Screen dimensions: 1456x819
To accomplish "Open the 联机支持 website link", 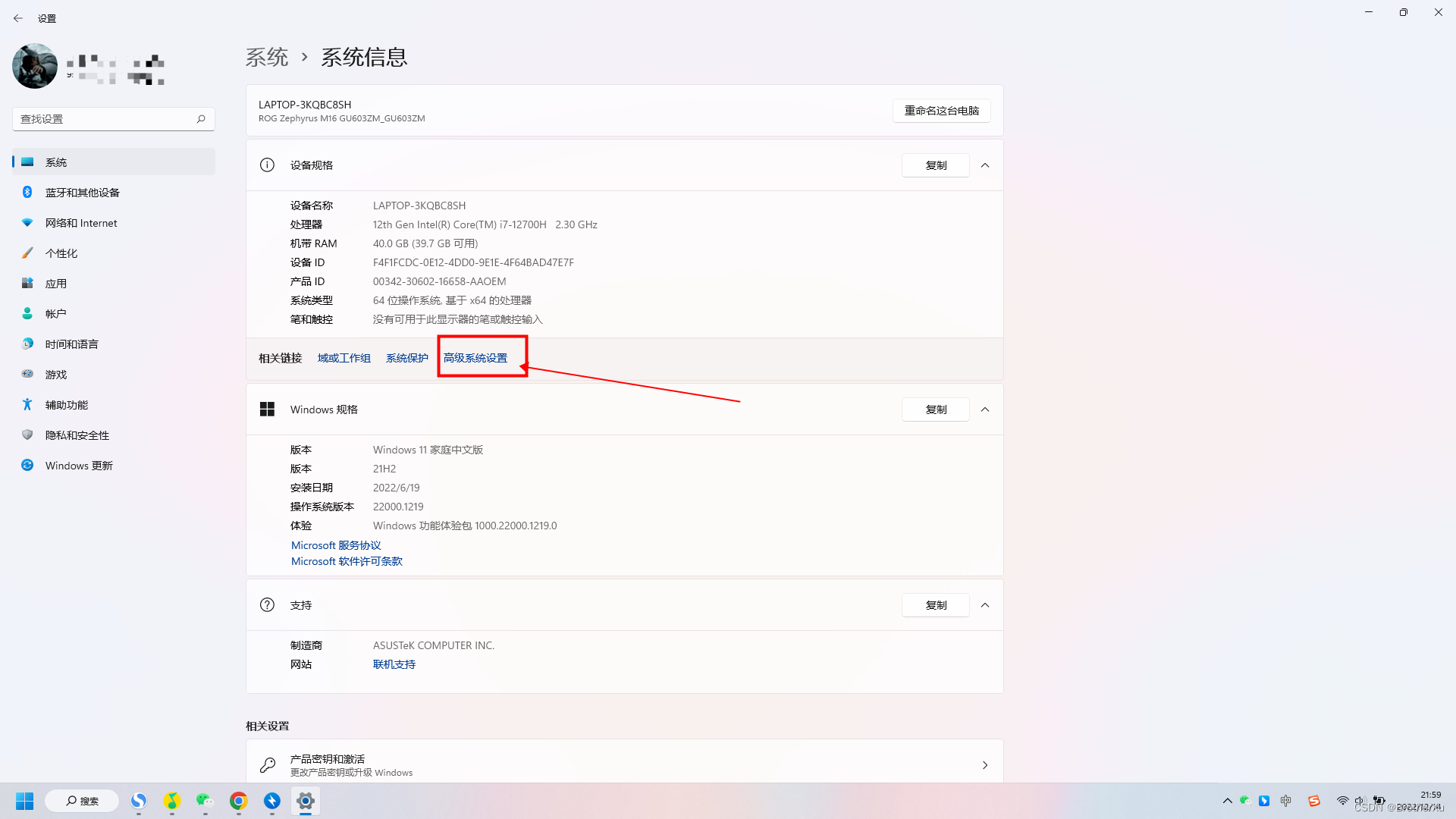I will click(394, 664).
